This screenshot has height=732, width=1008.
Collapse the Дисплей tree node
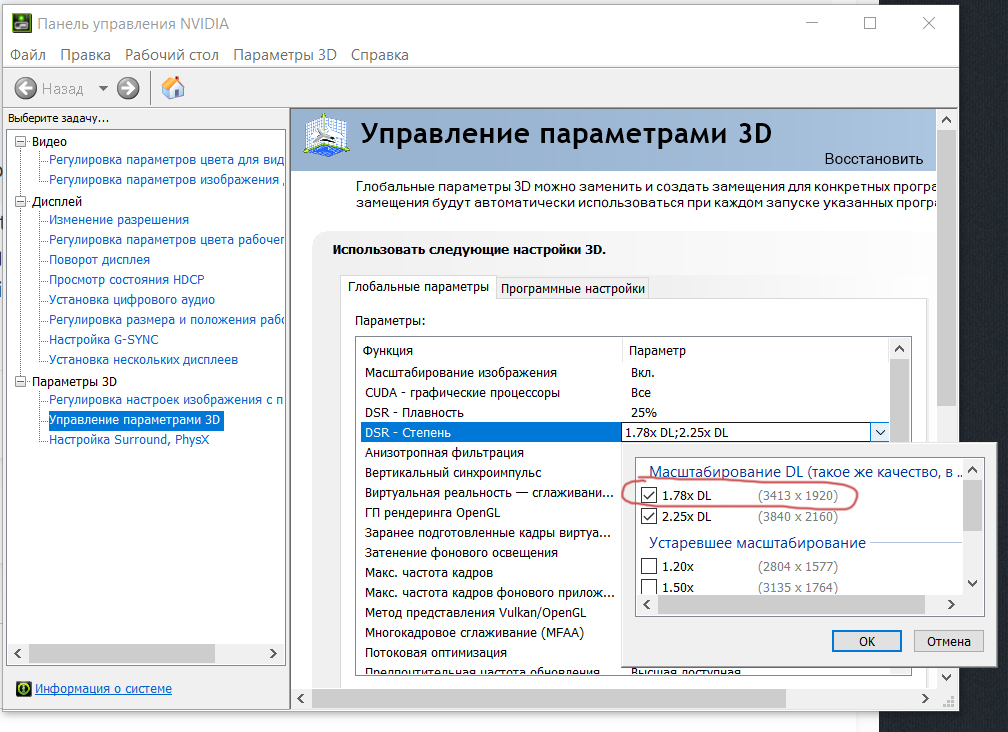(x=21, y=201)
